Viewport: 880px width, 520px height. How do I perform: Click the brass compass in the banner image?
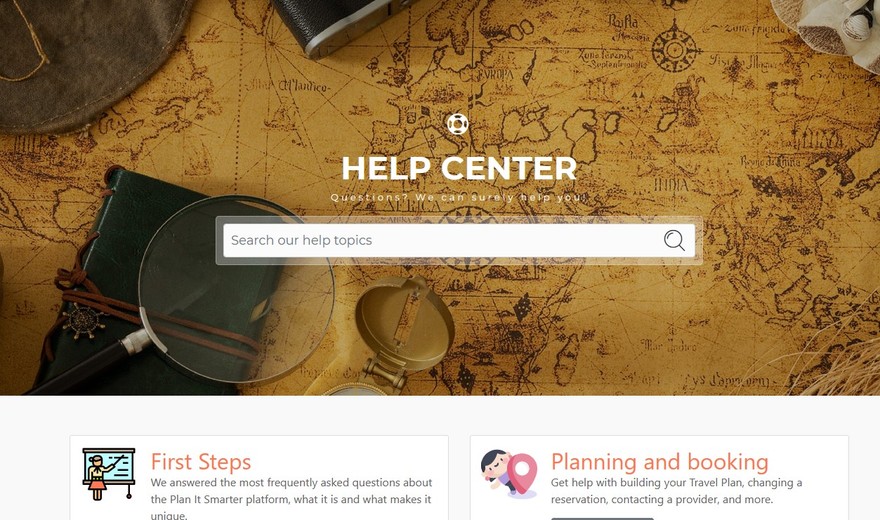(405, 332)
